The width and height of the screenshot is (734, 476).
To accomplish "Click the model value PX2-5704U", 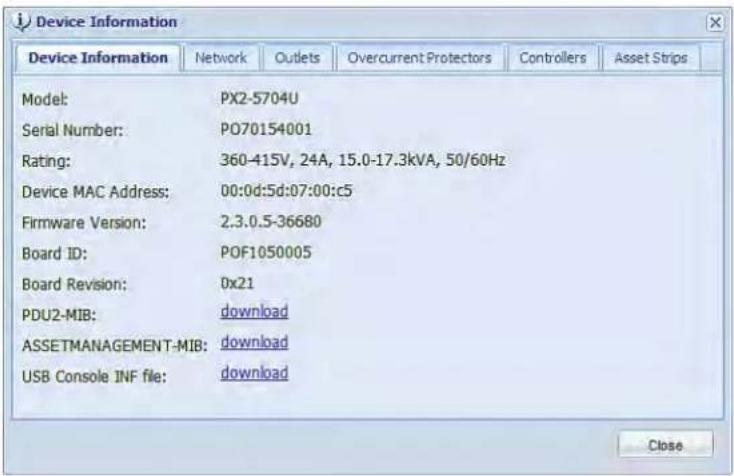I will 259,98.
